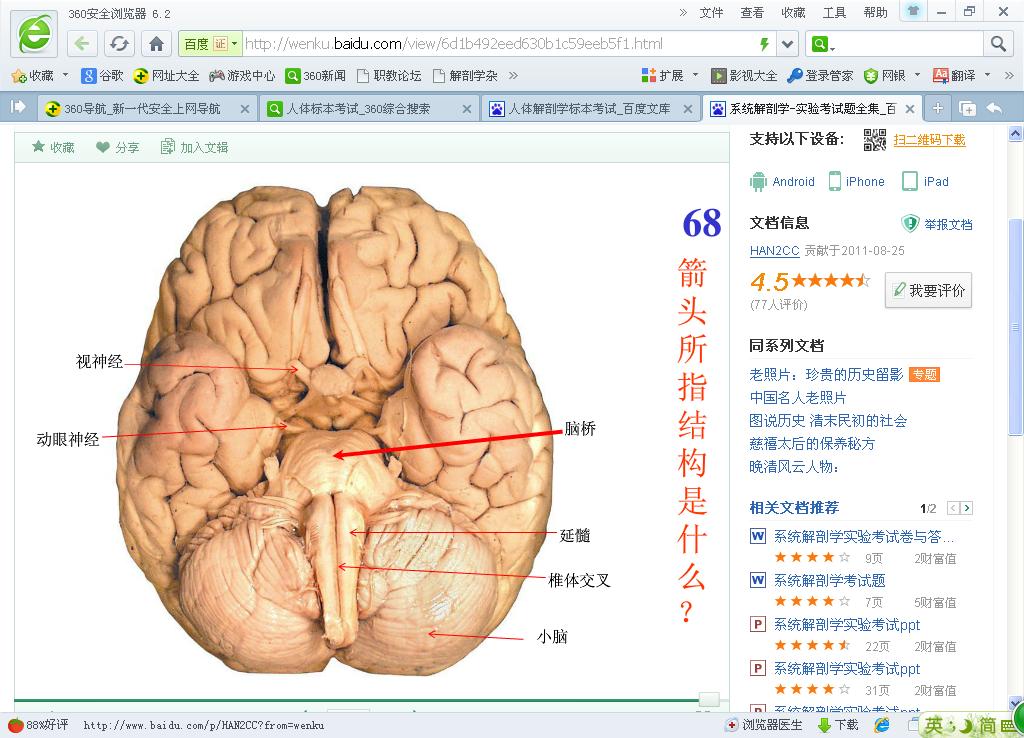1024x738 pixels.
Task: Click the star rating row
Action: point(831,281)
